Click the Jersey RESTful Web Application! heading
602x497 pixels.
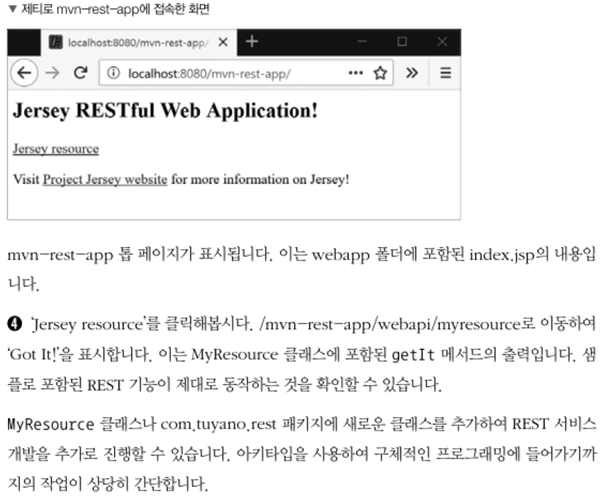click(165, 111)
